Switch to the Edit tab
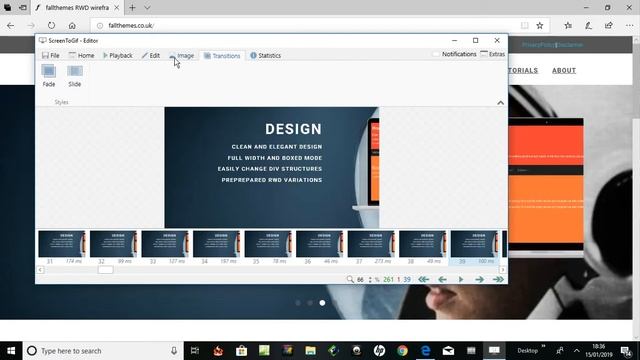640x360 pixels. coord(151,56)
